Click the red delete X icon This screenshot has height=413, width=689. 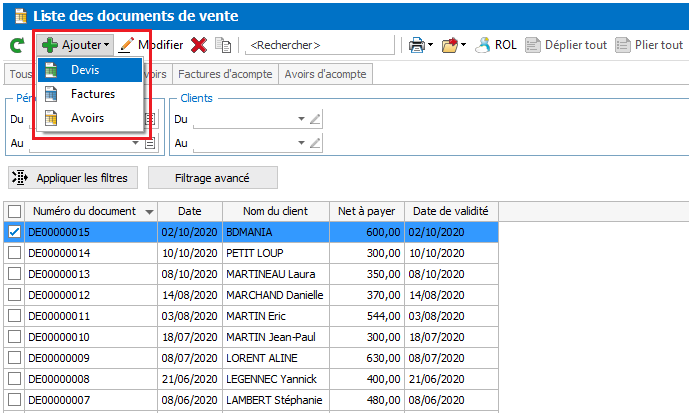[x=199, y=45]
